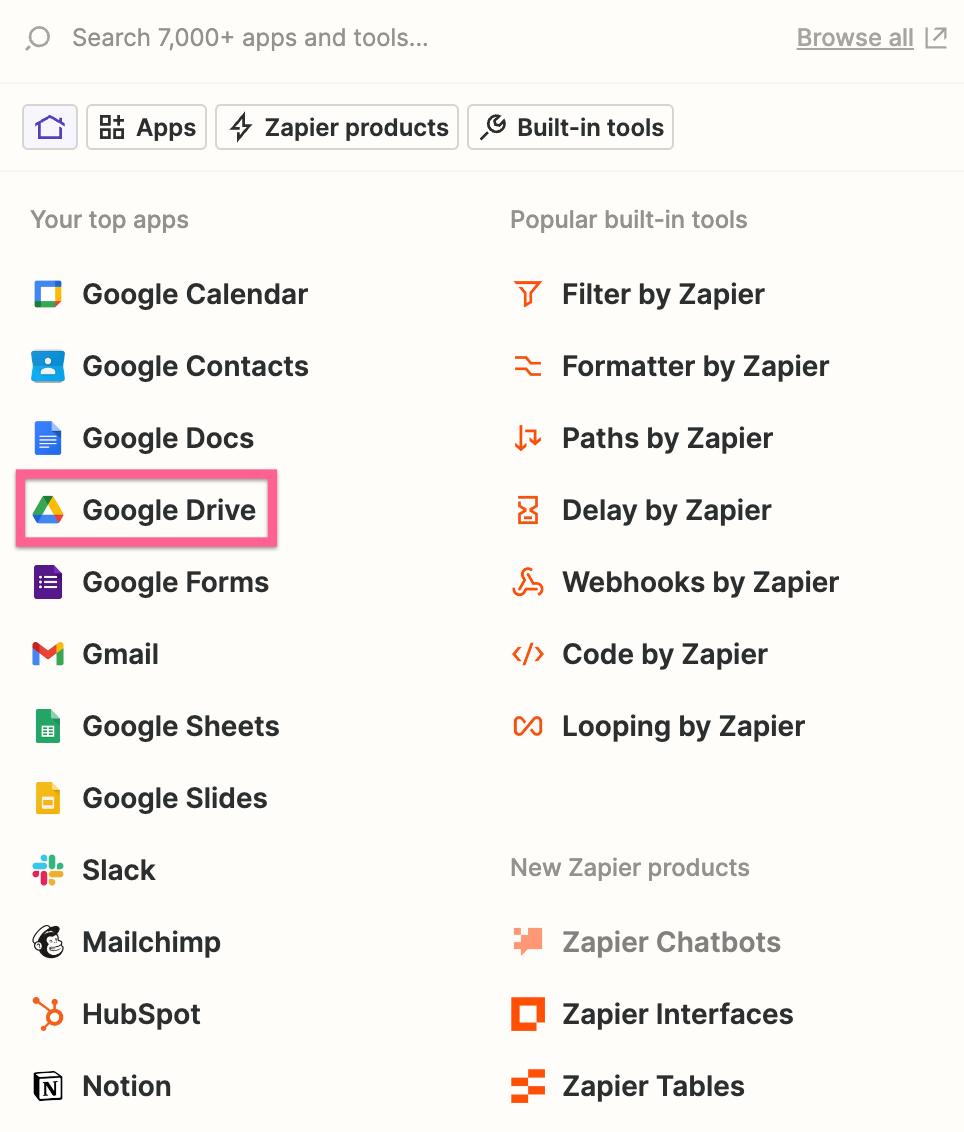The width and height of the screenshot is (964, 1132).
Task: Switch to the Apps tab
Action: coord(147,127)
